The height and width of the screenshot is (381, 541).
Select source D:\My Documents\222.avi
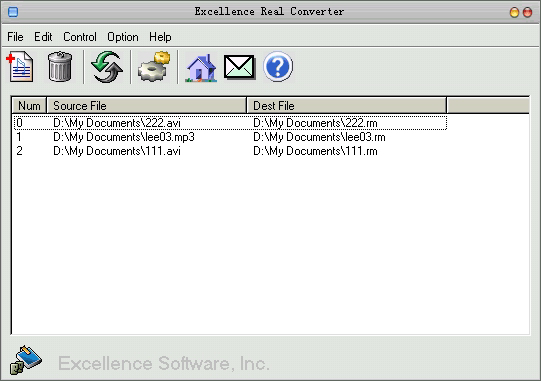click(117, 123)
